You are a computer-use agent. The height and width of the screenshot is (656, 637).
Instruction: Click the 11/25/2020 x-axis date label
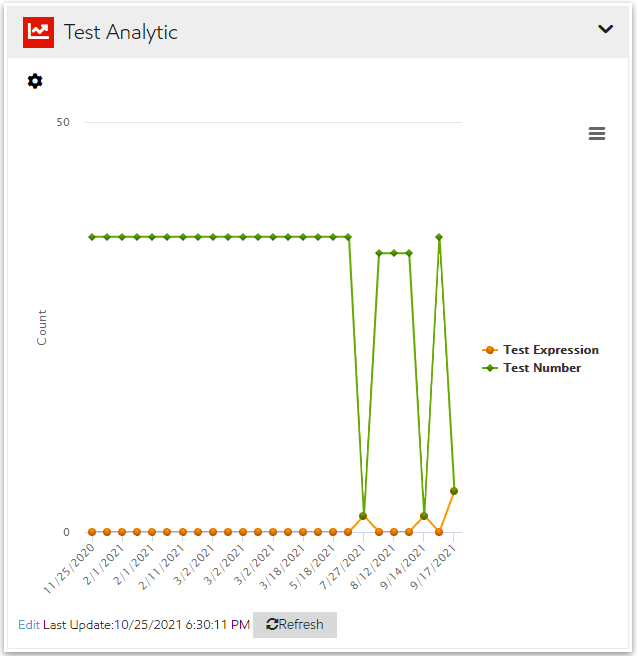point(72,564)
